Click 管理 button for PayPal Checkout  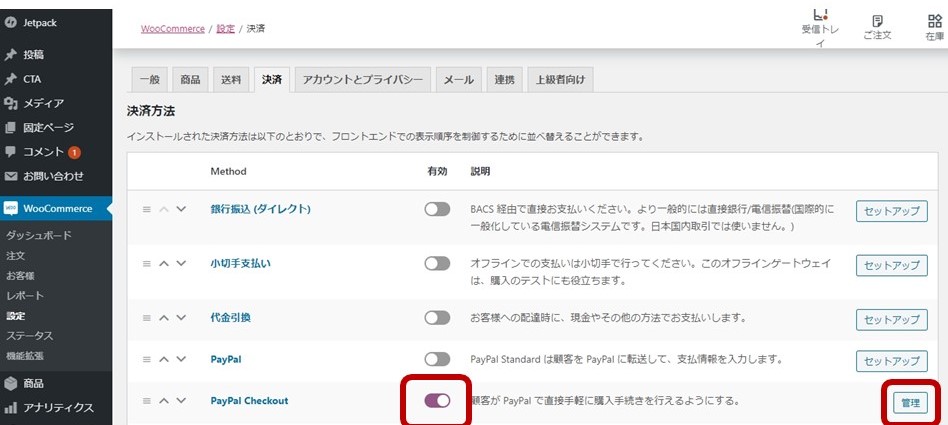911,403
